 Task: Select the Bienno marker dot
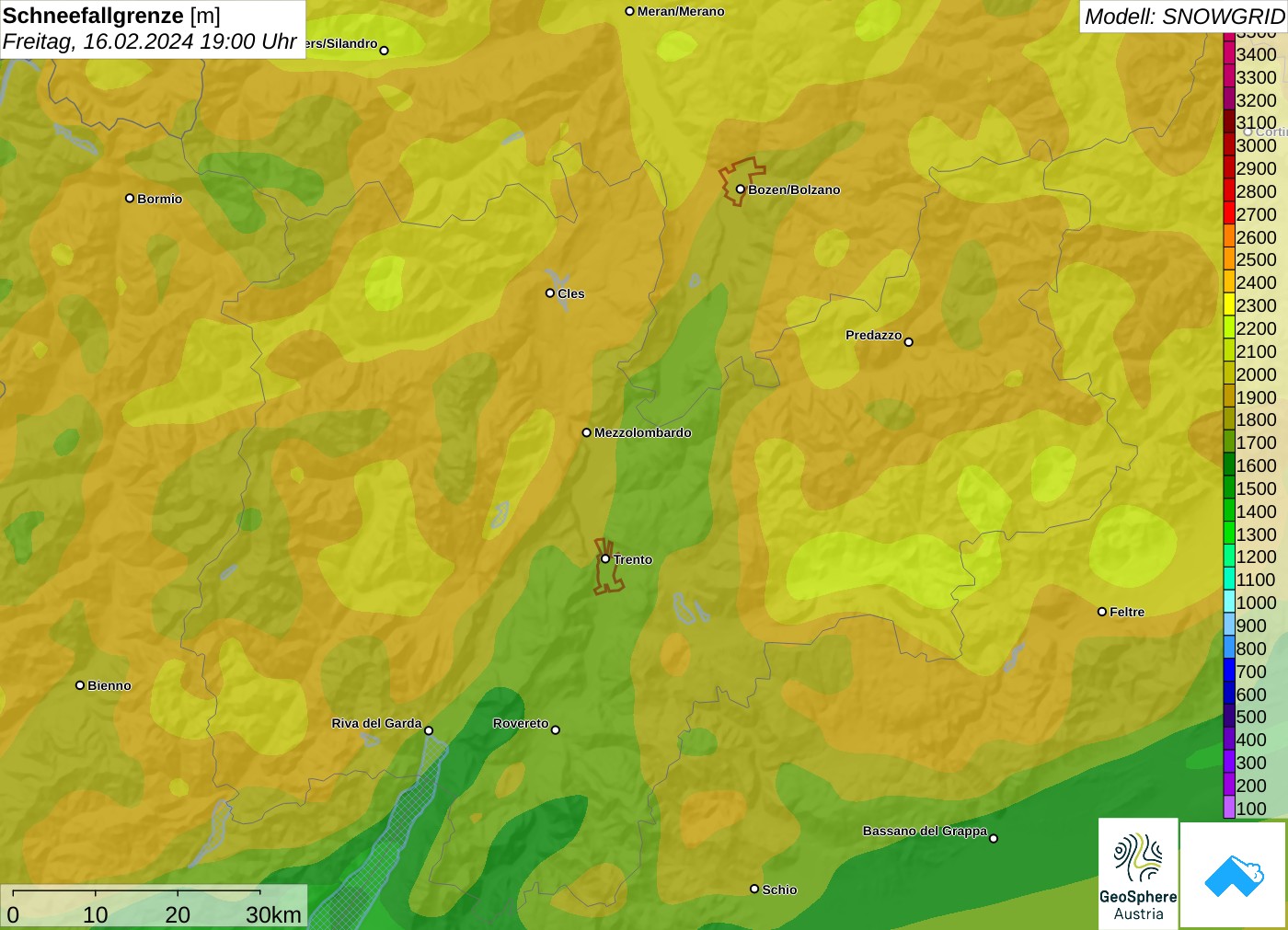click(80, 685)
